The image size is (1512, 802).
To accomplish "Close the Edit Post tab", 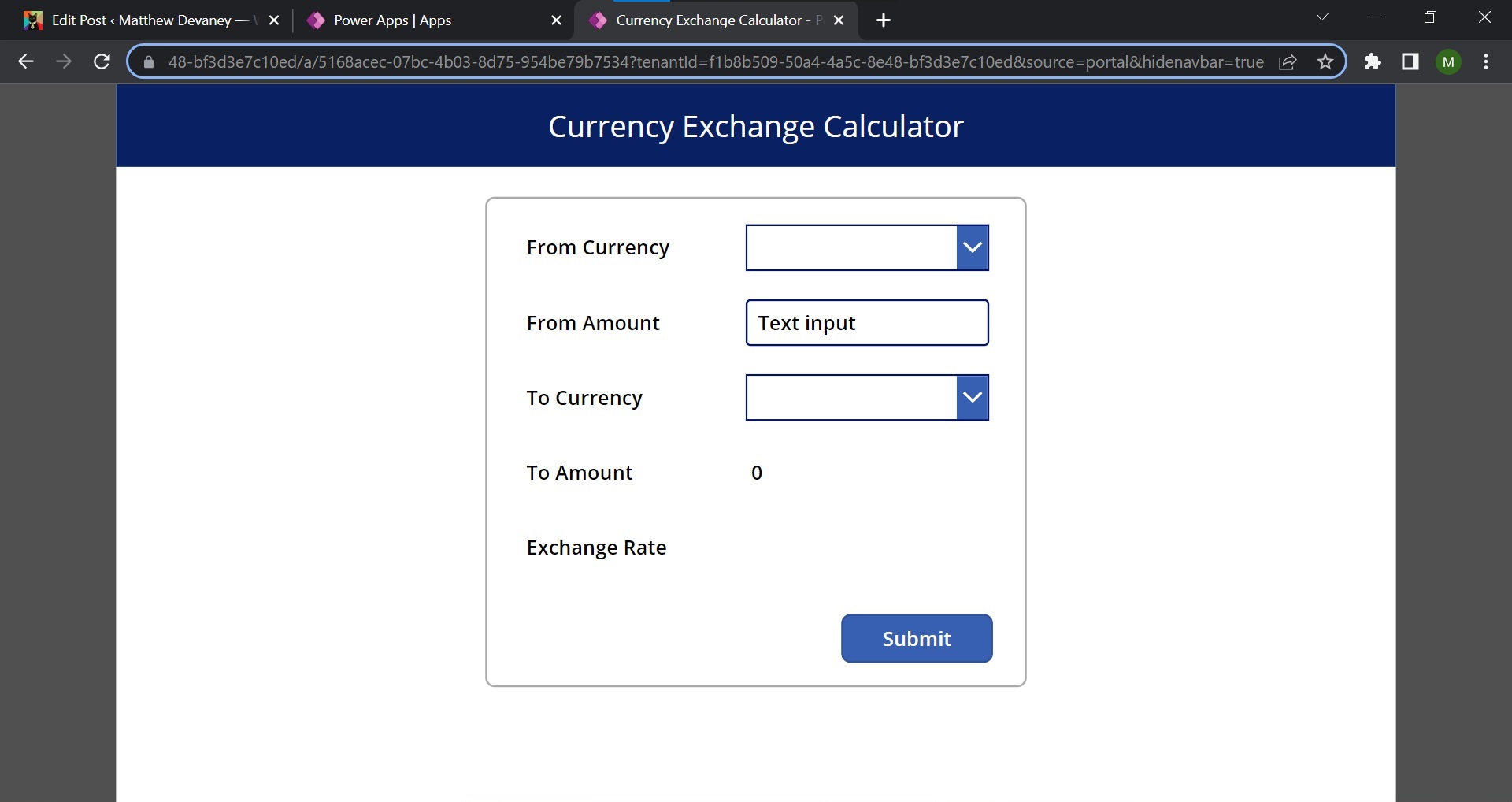I will click(x=274, y=20).
